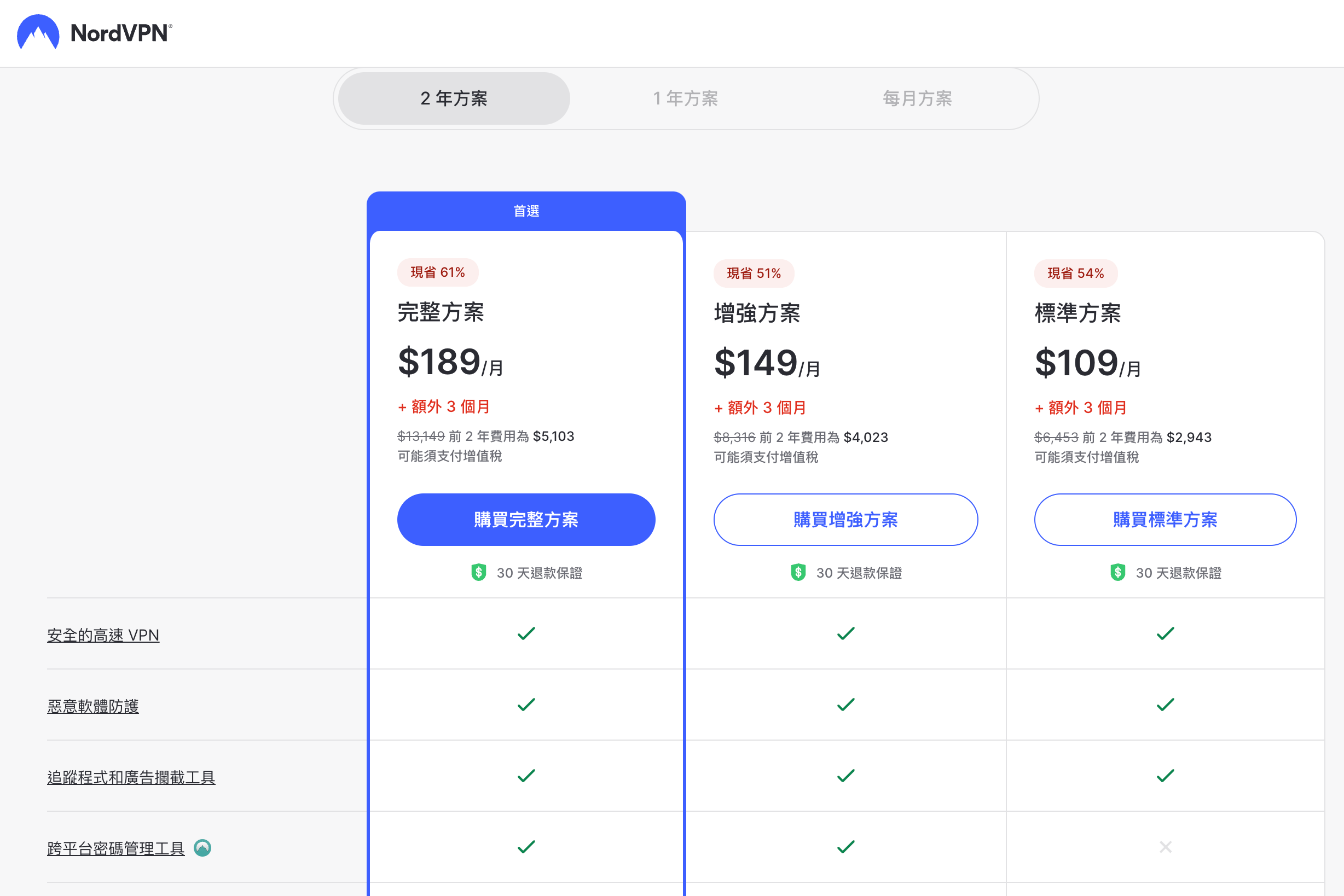Click the money-back shield icon under 增強方案

point(798,572)
